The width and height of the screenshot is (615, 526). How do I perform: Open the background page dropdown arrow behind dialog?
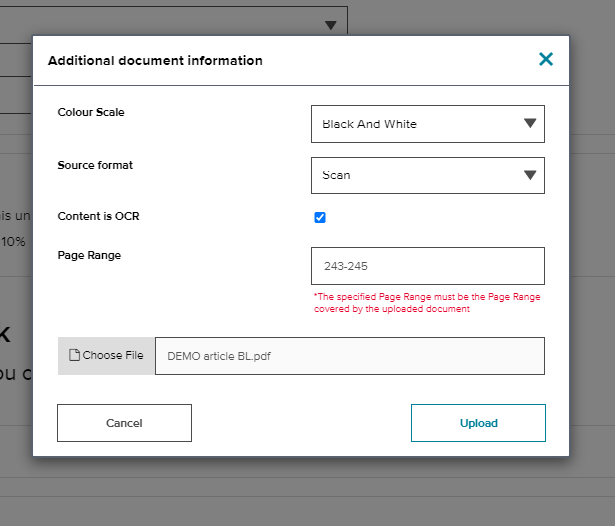331,25
